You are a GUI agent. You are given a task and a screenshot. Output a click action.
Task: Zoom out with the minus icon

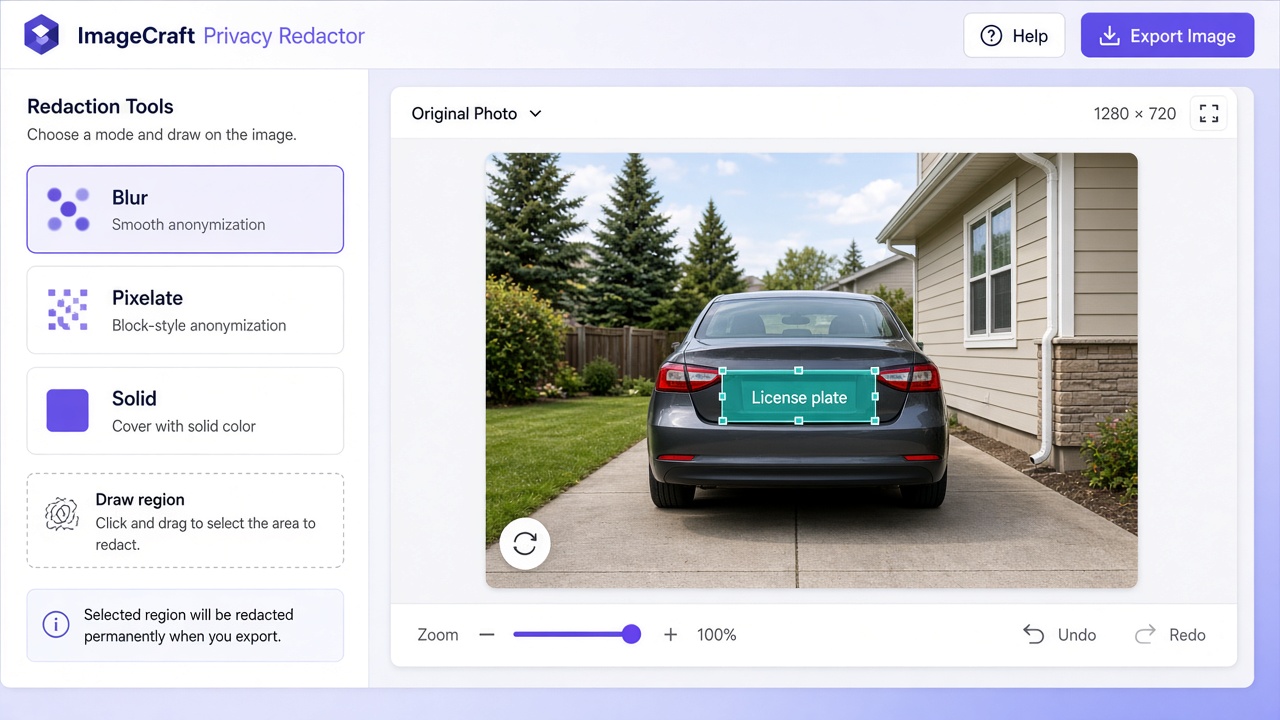487,635
